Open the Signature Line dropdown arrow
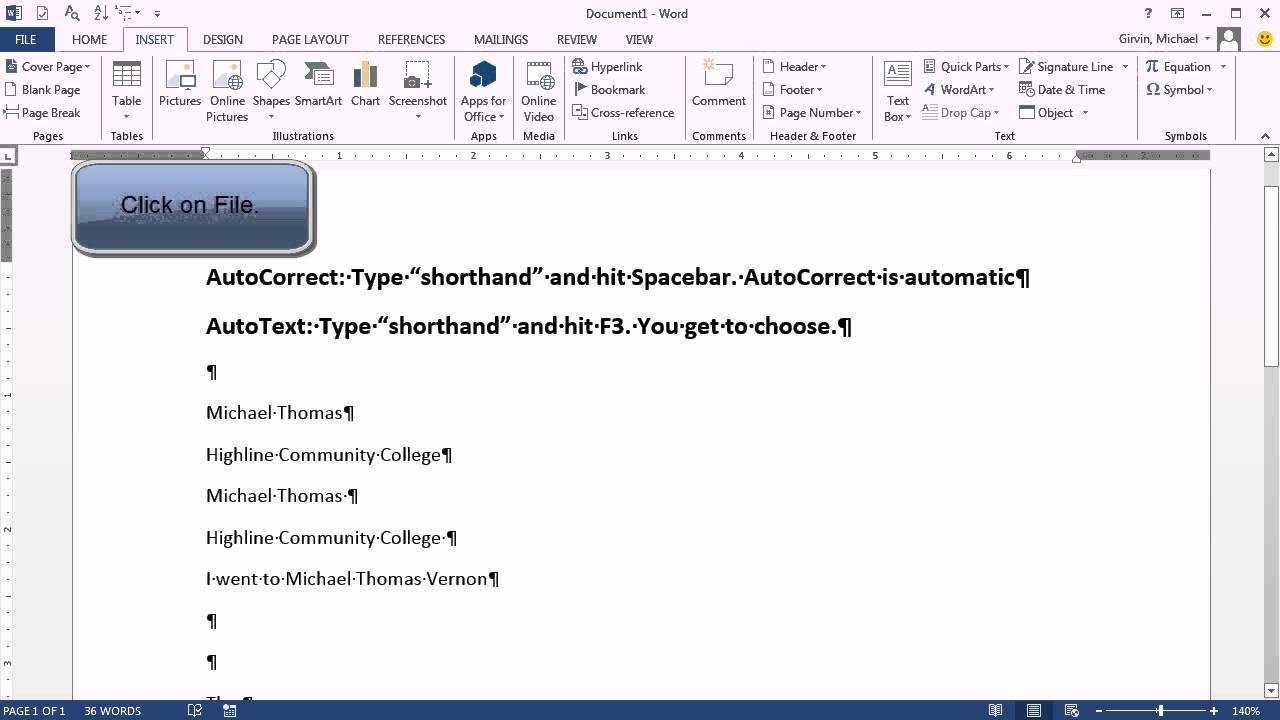 (x=1125, y=66)
